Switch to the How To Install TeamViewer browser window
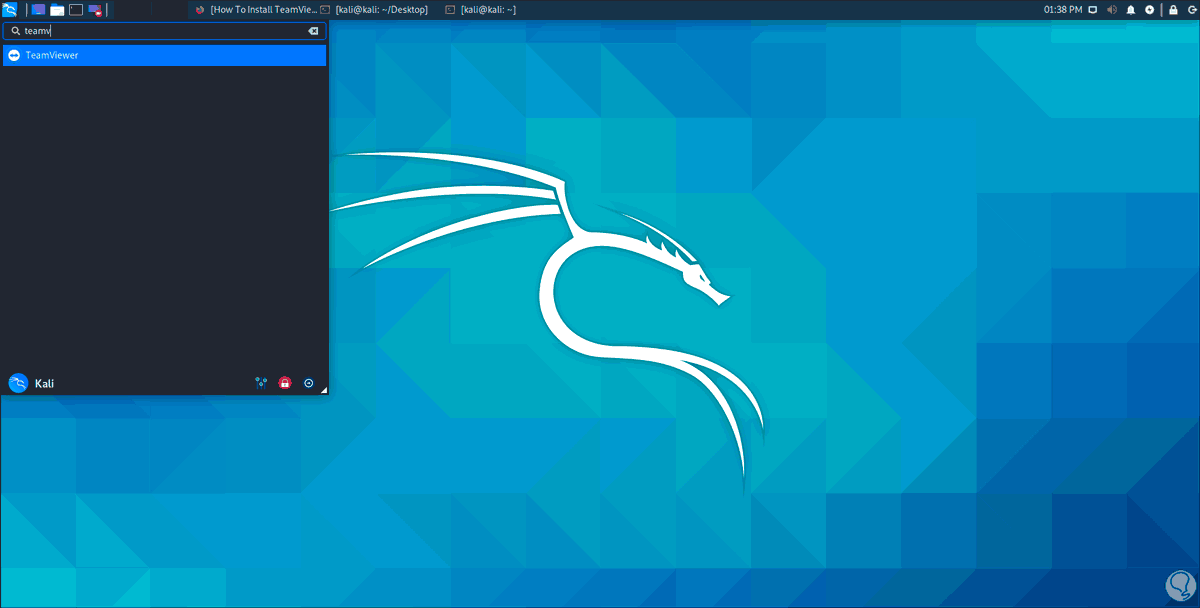This screenshot has height=608, width=1200. [256, 9]
